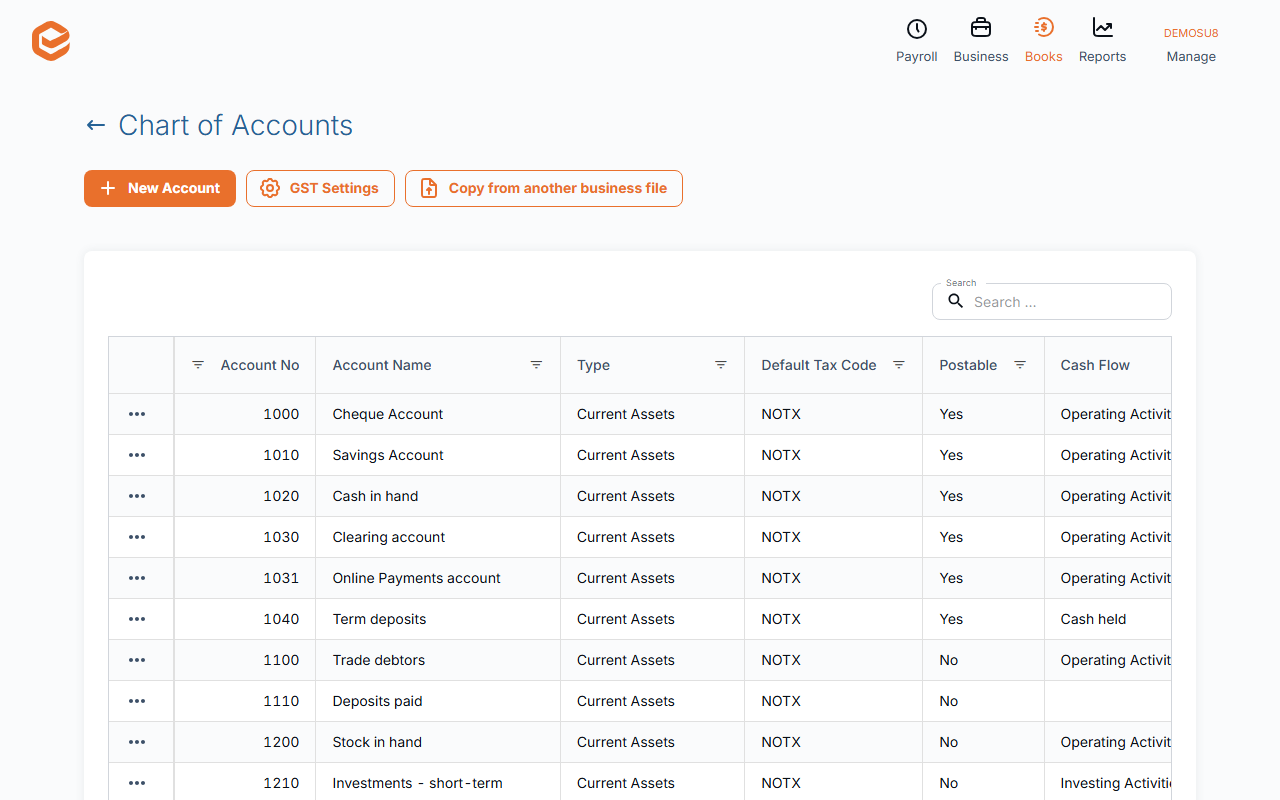
Task: Click account number 1000
Action: 281,414
